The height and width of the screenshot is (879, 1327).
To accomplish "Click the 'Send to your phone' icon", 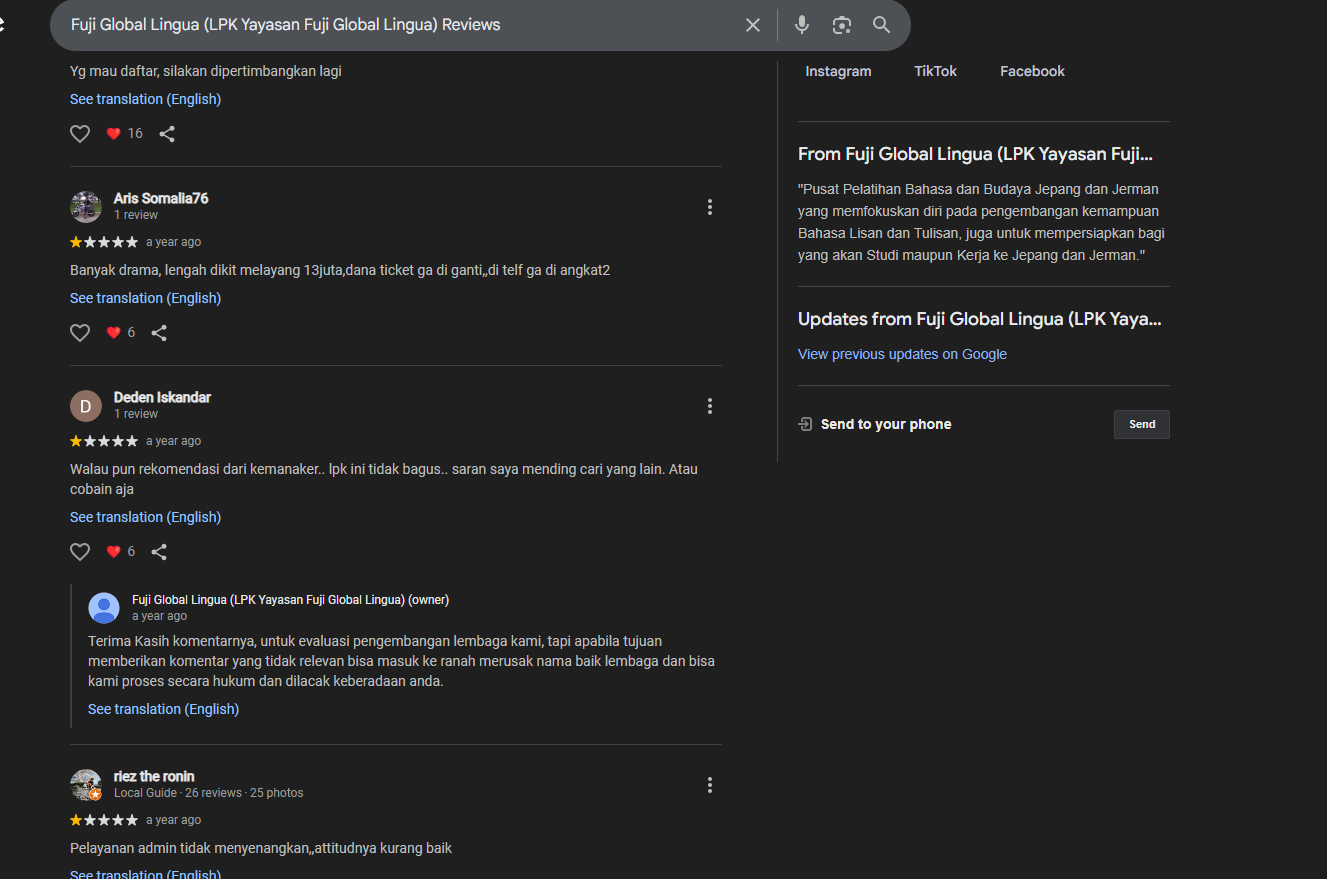I will [805, 424].
